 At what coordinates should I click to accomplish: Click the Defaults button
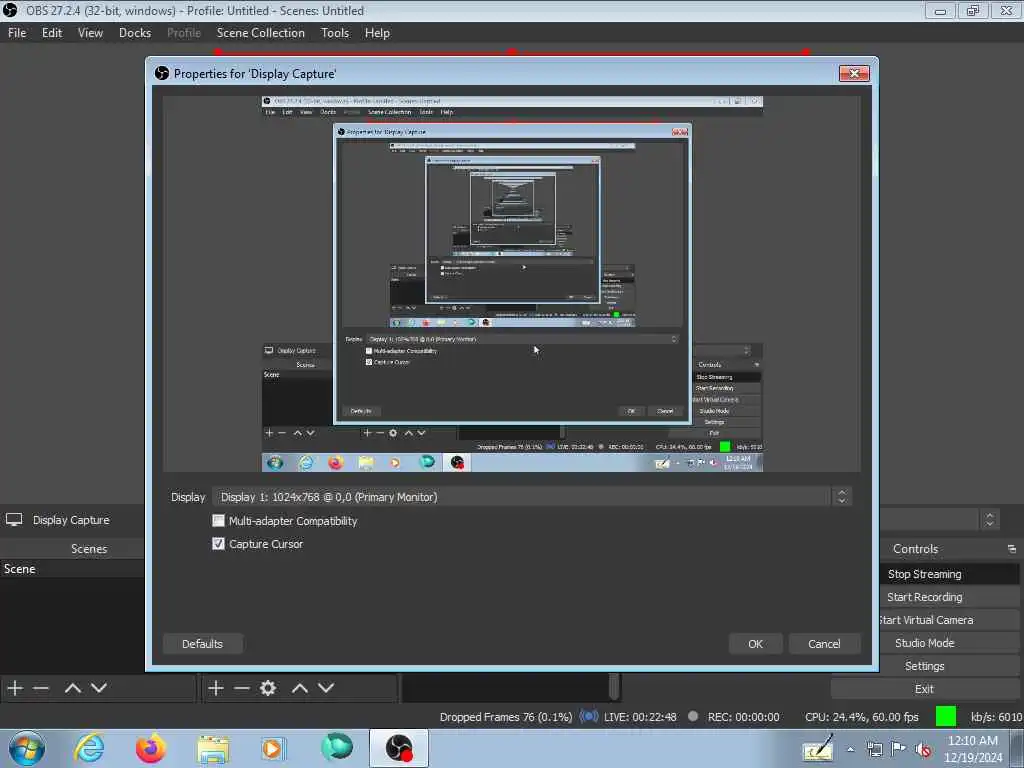[x=202, y=643]
